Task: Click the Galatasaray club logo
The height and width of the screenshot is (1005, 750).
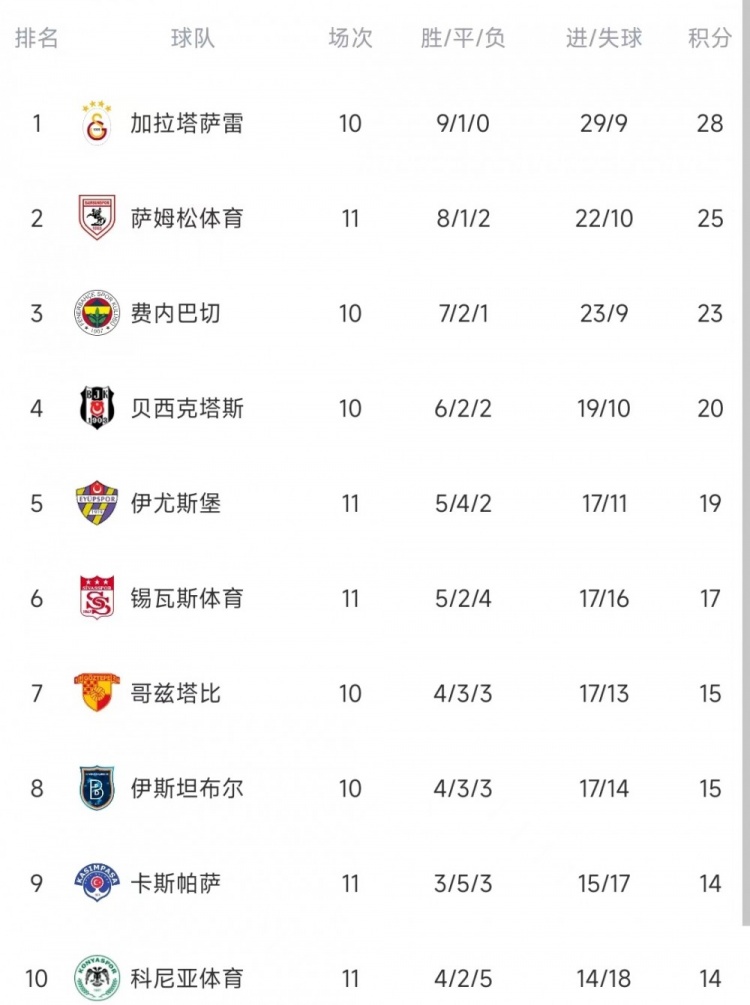Action: [97, 122]
